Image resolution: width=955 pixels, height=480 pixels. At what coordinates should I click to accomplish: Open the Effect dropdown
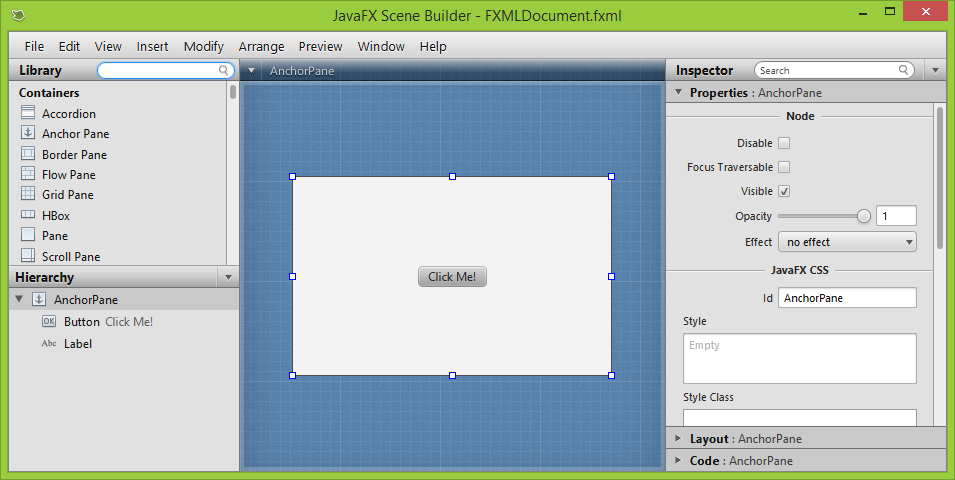coord(846,242)
